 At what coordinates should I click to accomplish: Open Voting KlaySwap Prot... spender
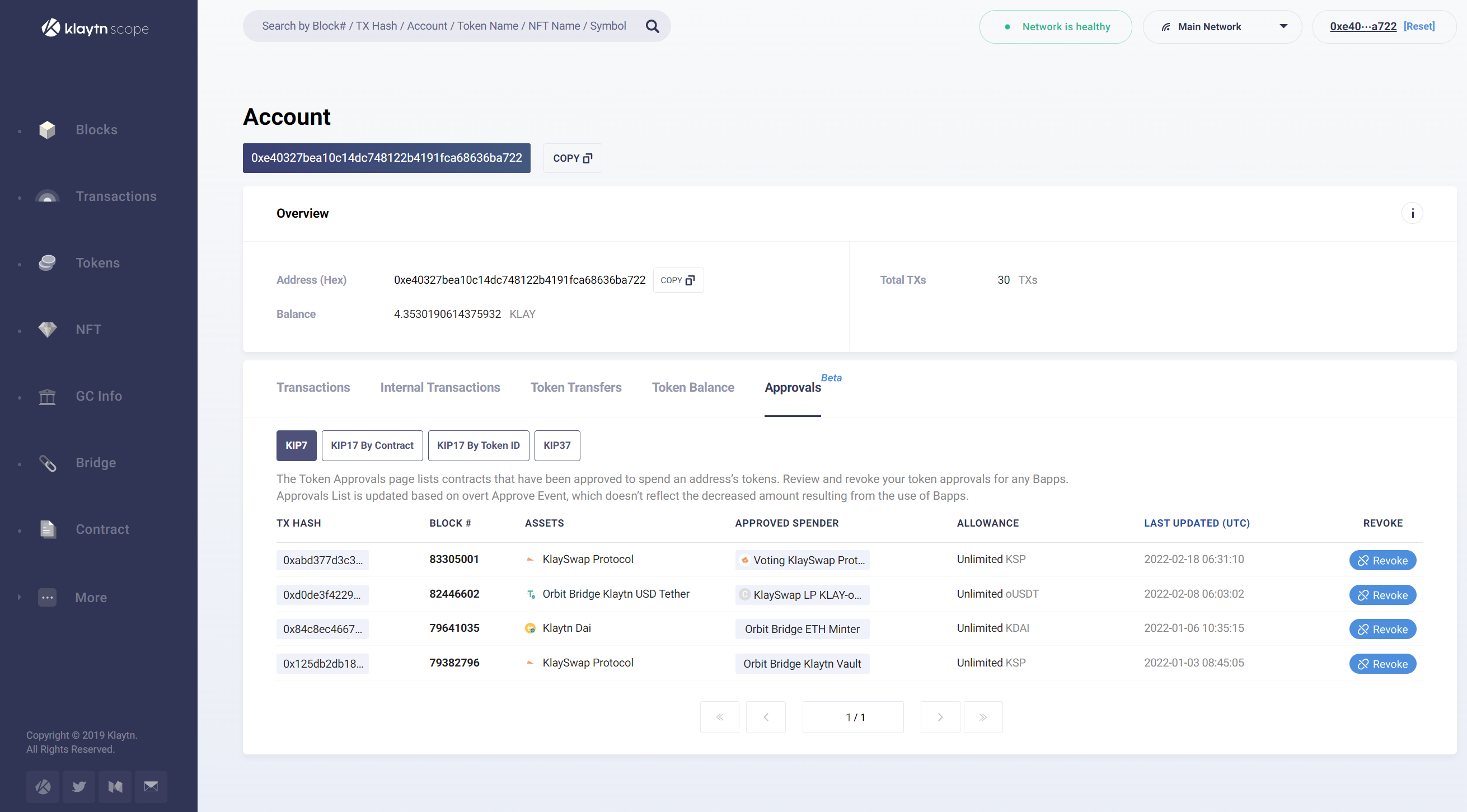(802, 560)
